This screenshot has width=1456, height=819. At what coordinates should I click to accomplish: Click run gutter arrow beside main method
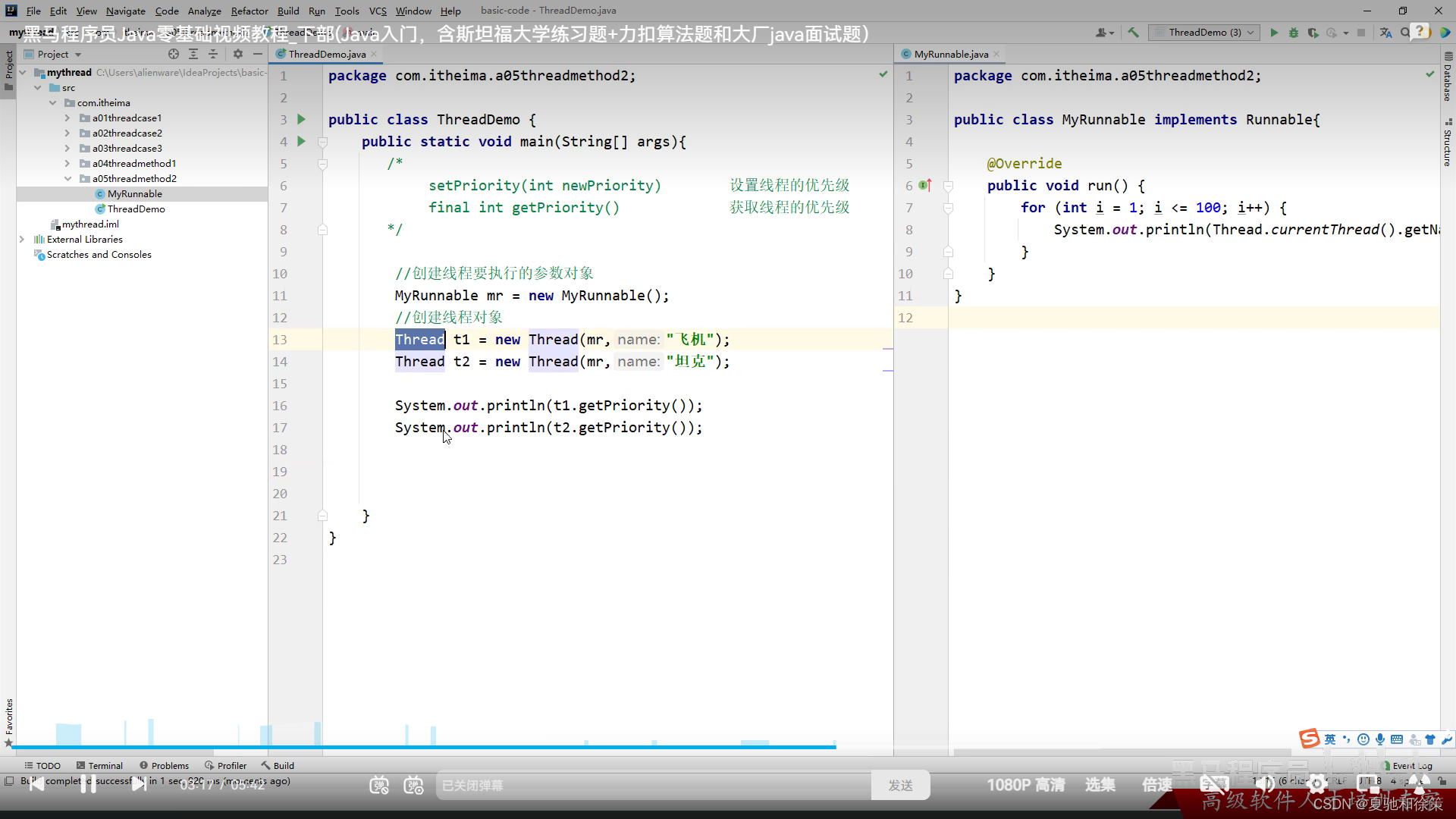[x=301, y=141]
